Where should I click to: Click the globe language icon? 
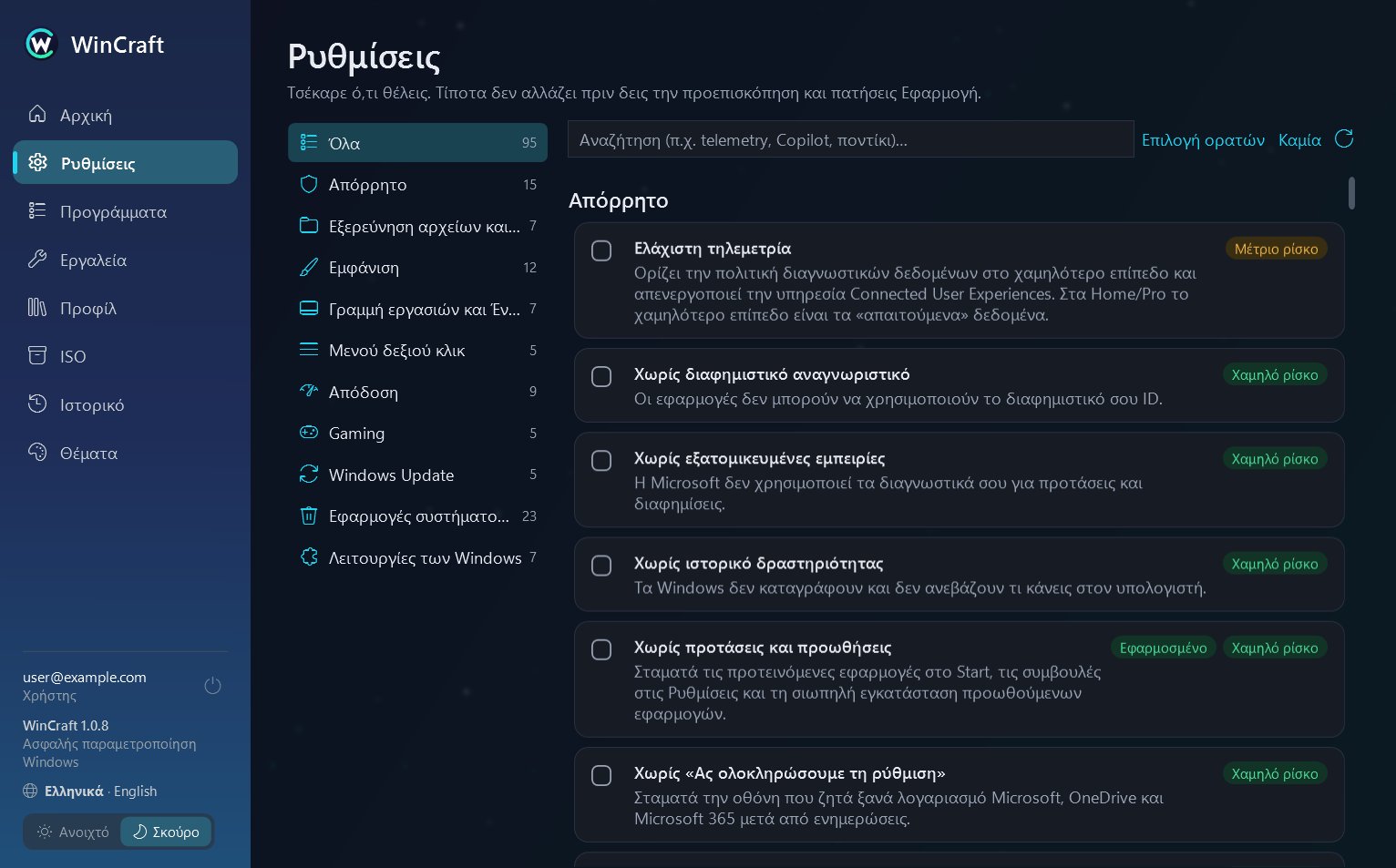click(30, 791)
